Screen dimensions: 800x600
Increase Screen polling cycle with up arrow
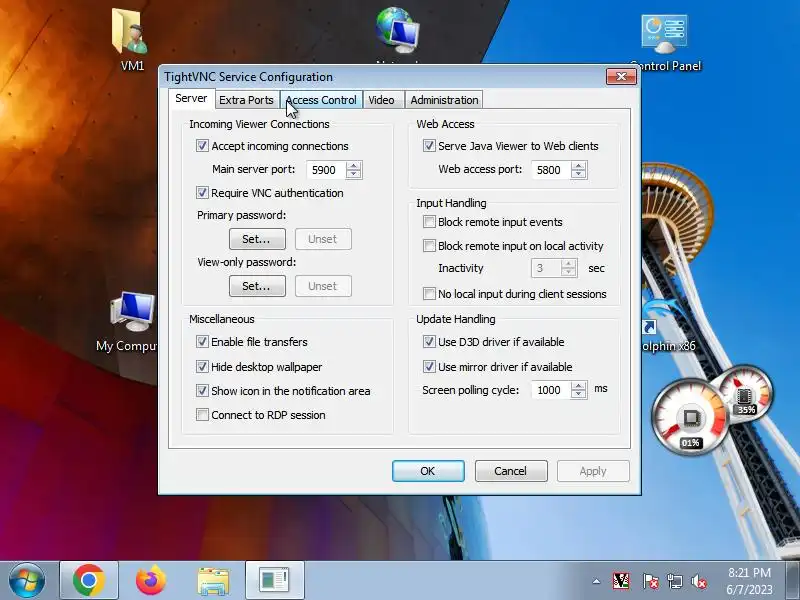(x=579, y=386)
